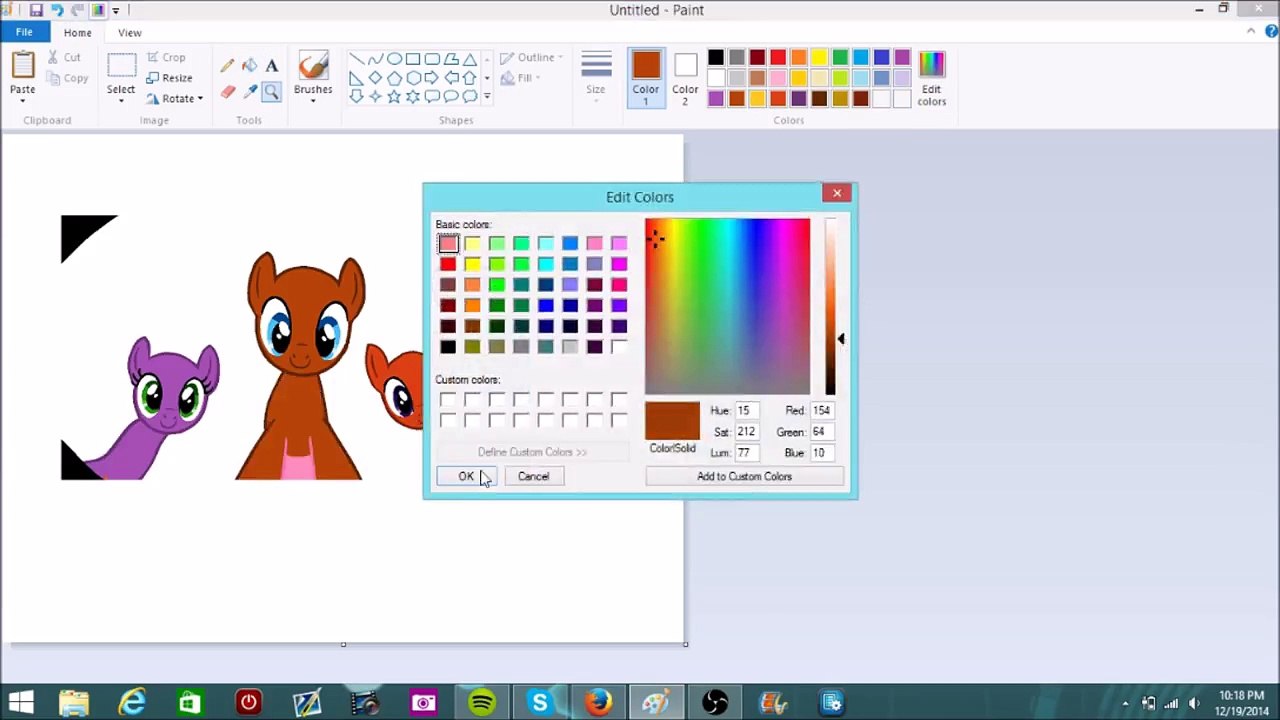Image resolution: width=1280 pixels, height=720 pixels.
Task: Choose the Diamond shape
Action: point(375,78)
